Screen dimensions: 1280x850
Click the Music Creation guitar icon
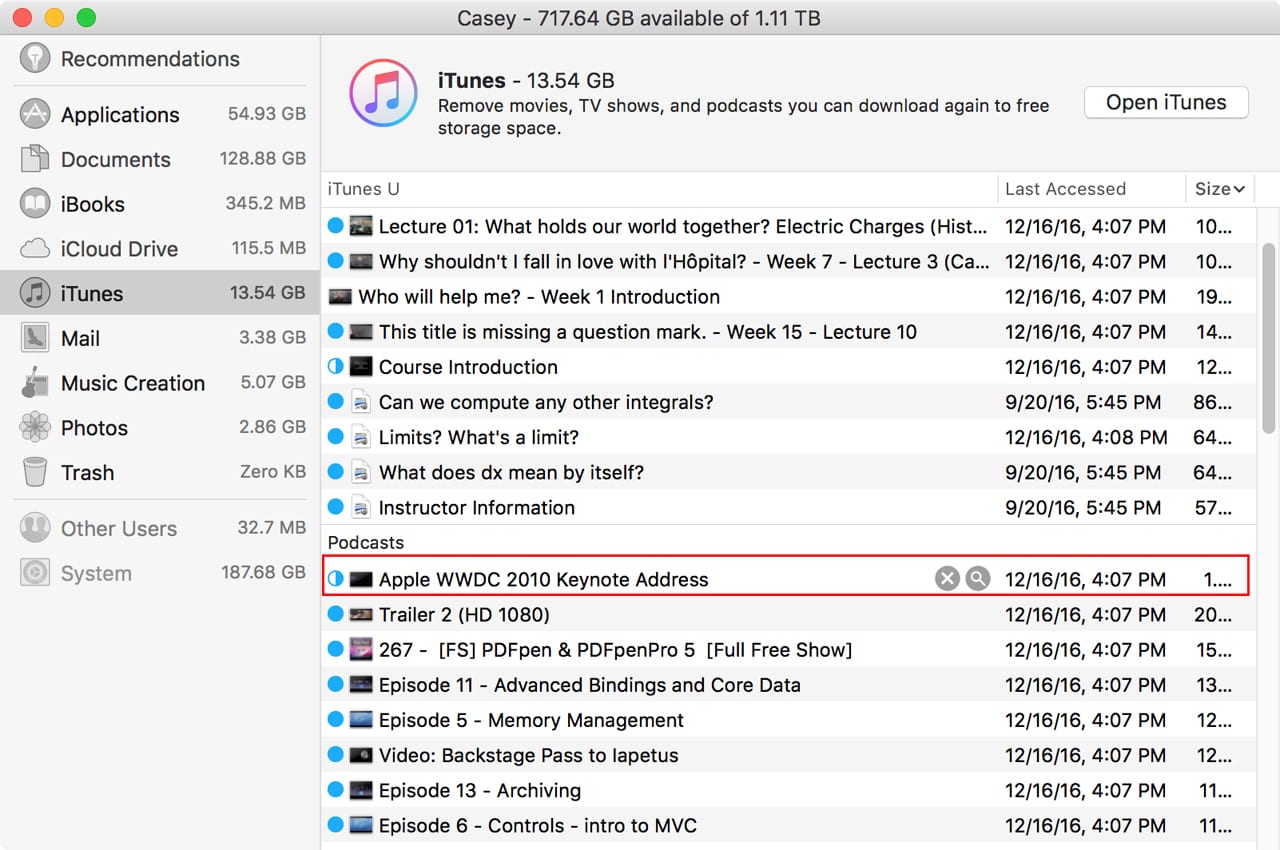35,383
